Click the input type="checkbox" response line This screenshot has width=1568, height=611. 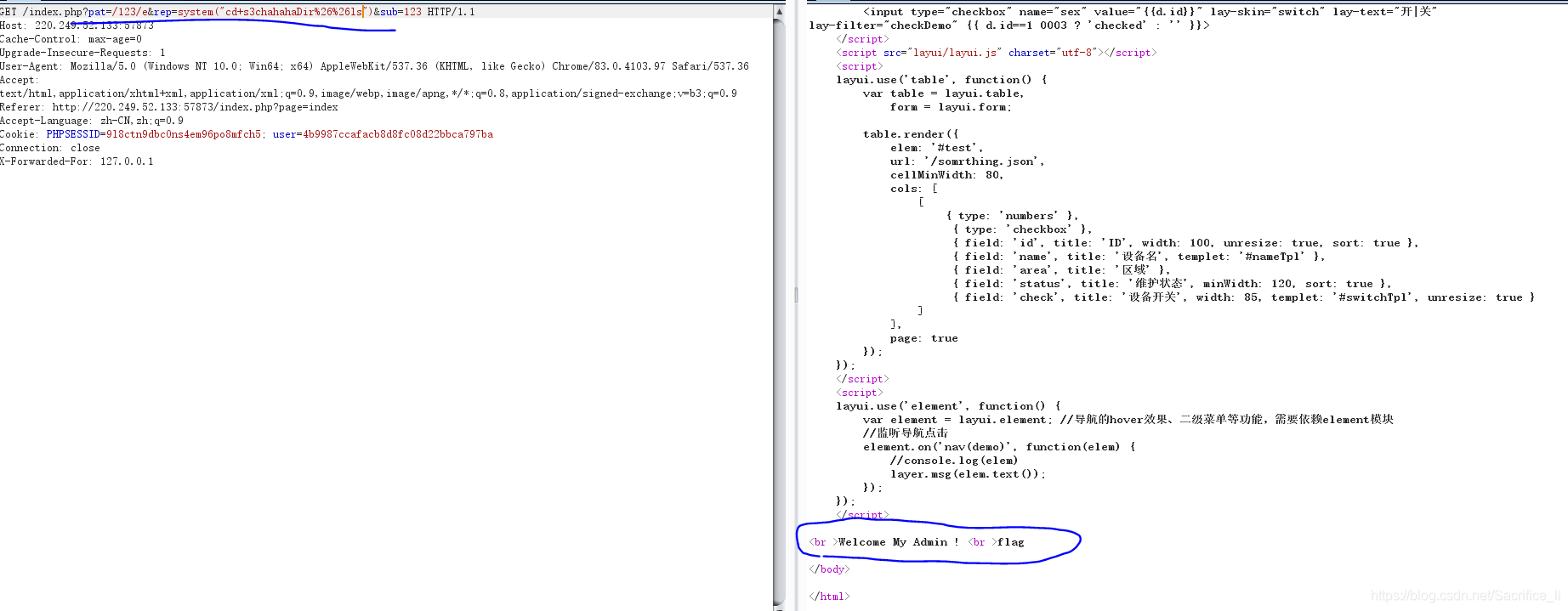pos(1150,12)
